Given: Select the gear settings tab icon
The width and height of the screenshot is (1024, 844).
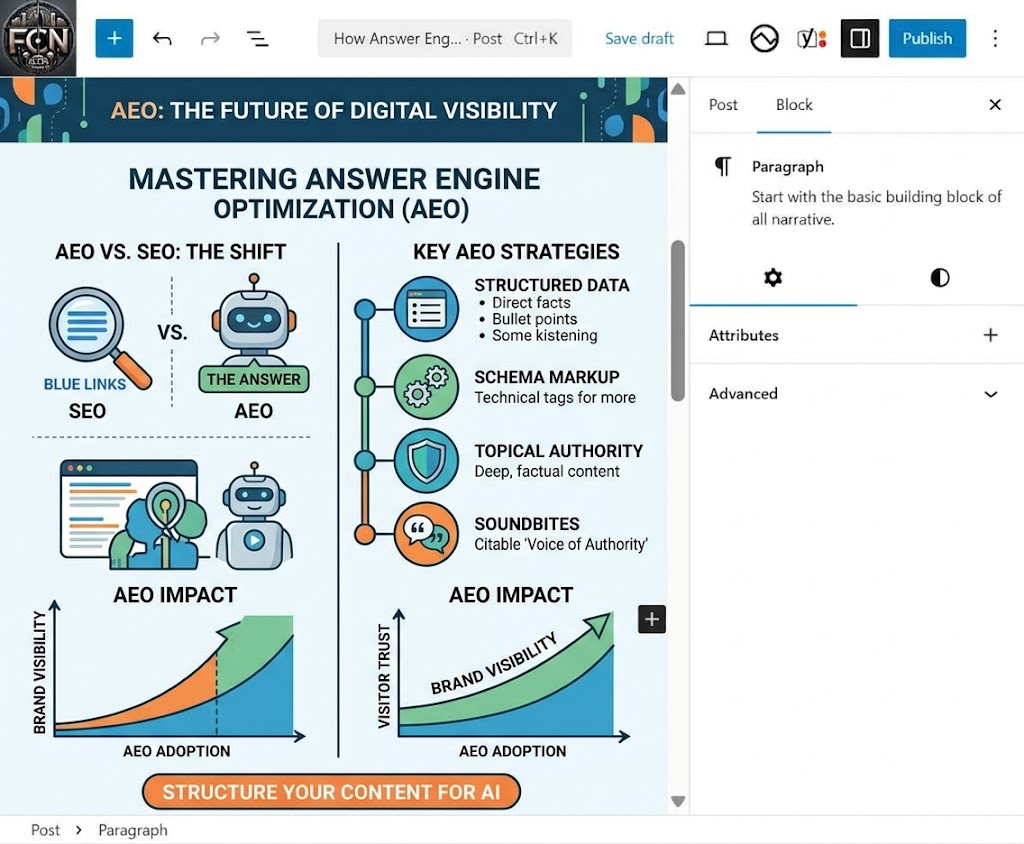Looking at the screenshot, I should click(x=773, y=277).
